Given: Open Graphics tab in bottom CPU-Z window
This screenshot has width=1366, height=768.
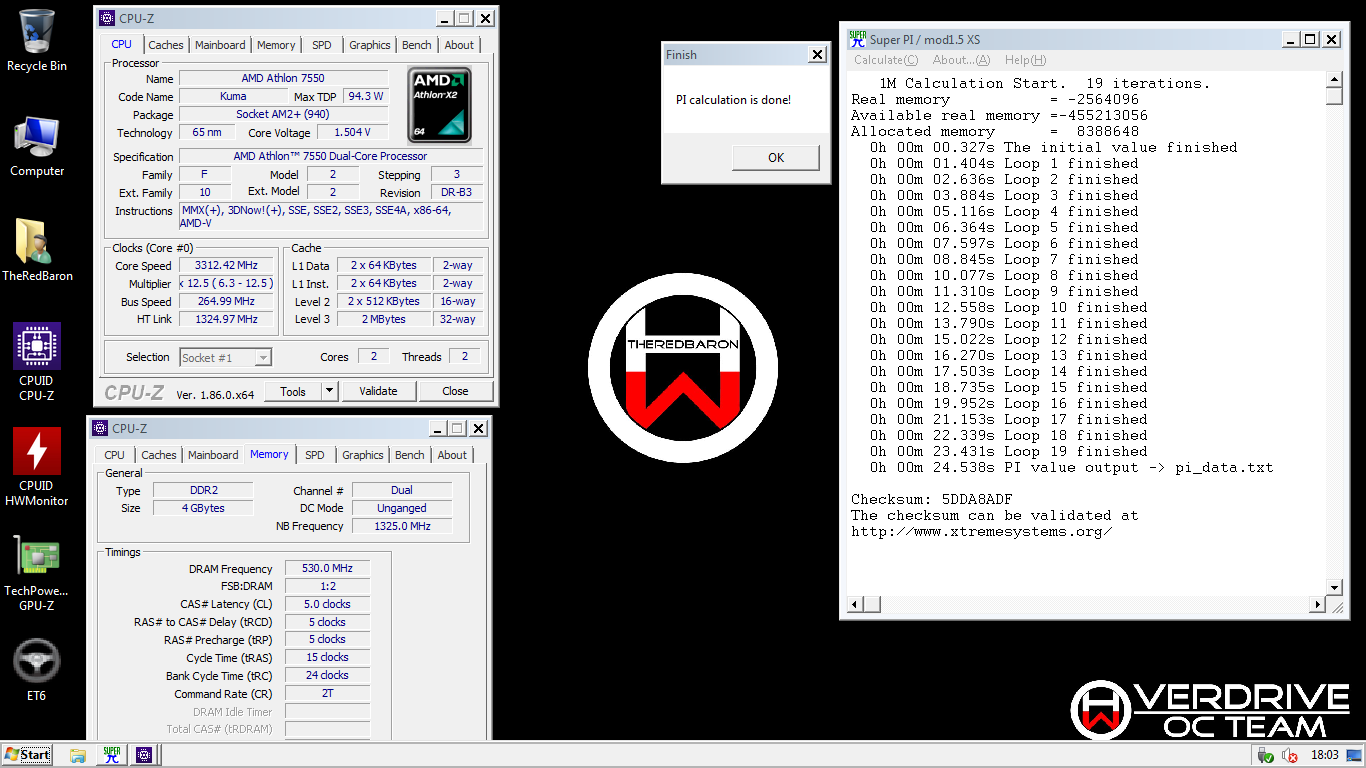Looking at the screenshot, I should tap(363, 455).
